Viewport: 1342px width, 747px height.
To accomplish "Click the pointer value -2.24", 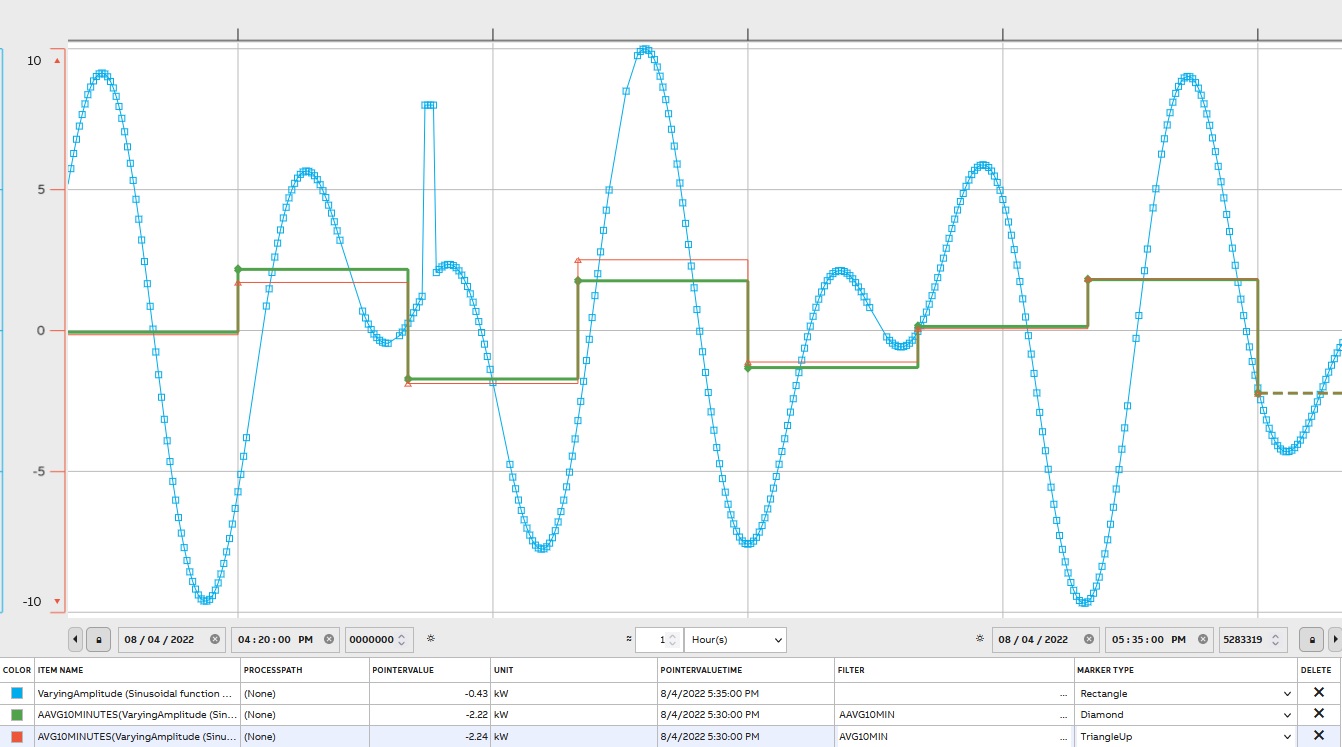I will click(475, 737).
